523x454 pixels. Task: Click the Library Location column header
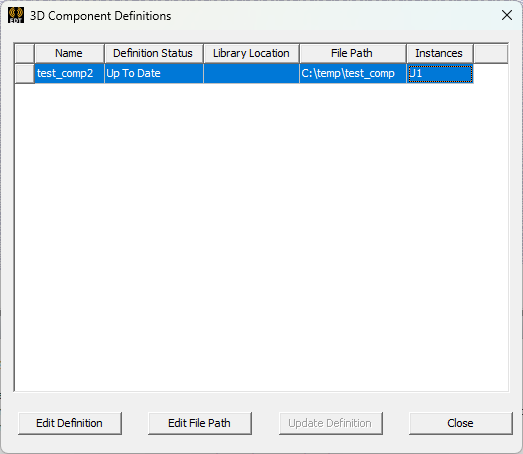(251, 53)
